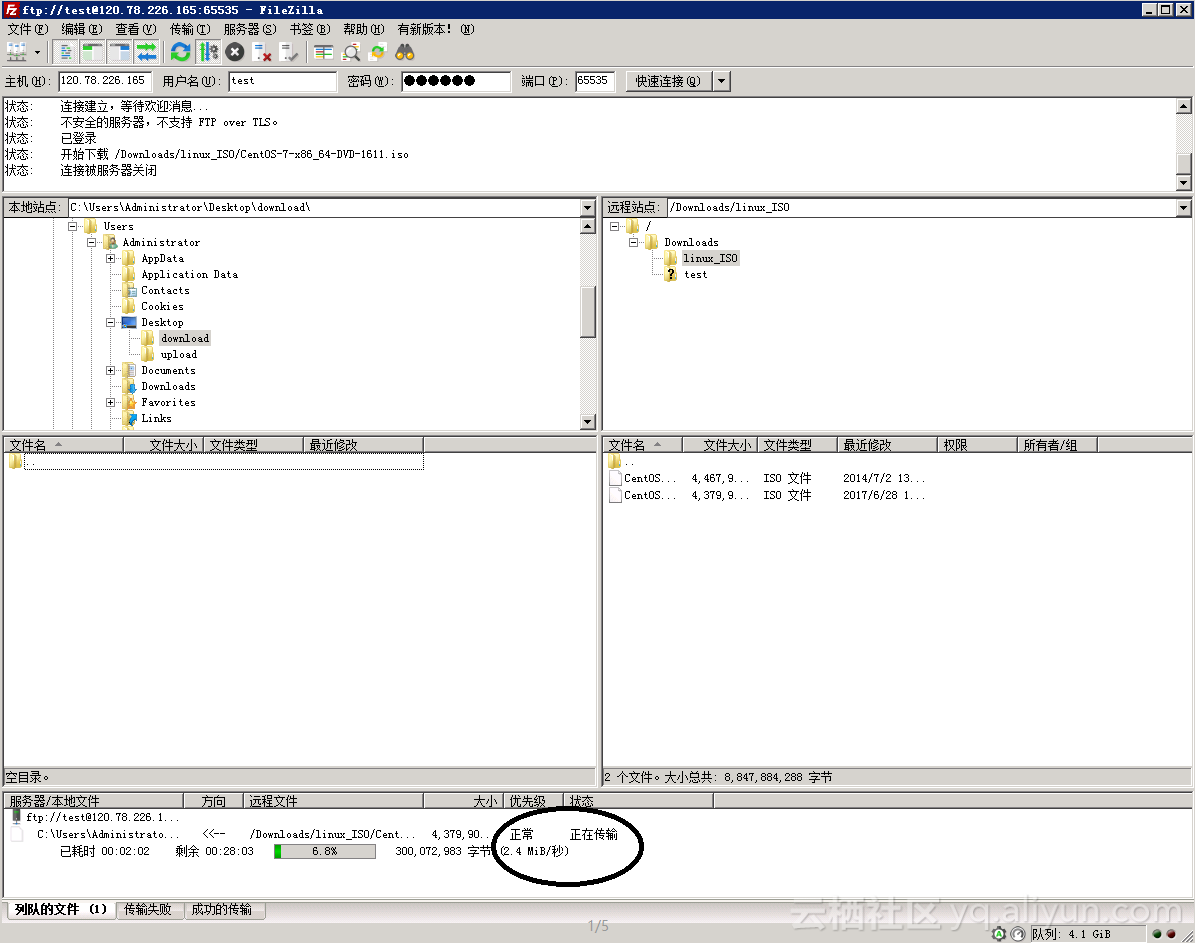This screenshot has width=1195, height=943.
Task: Toggle directory comparison
Action: [351, 52]
